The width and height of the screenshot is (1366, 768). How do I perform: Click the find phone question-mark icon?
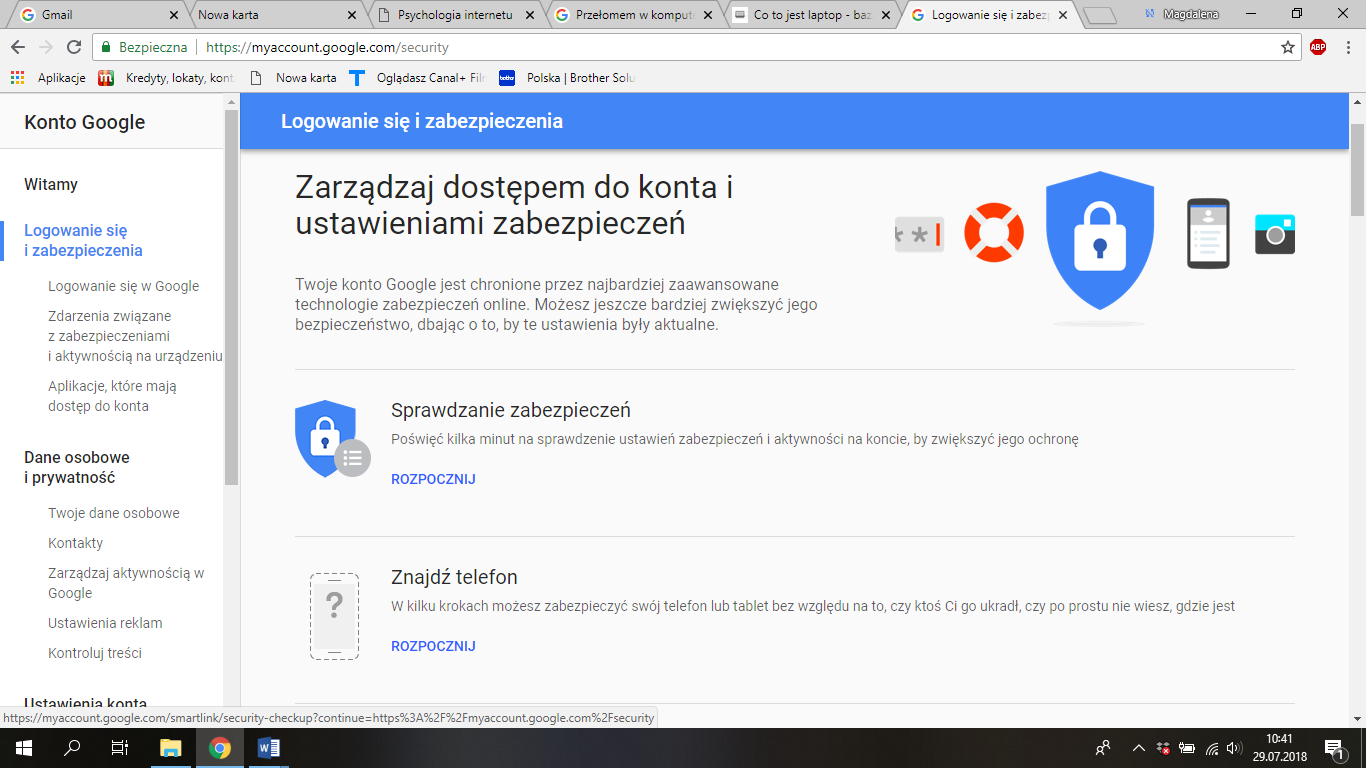(x=334, y=615)
